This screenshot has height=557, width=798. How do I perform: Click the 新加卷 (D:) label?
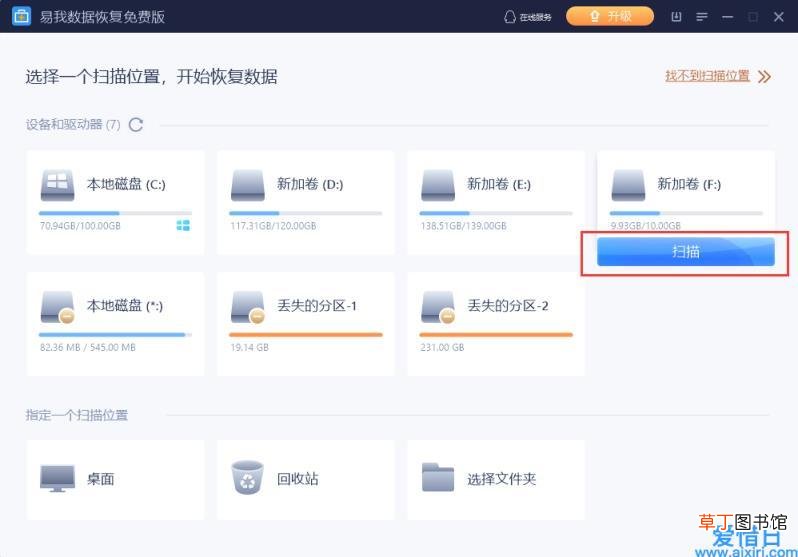pyautogui.click(x=310, y=184)
